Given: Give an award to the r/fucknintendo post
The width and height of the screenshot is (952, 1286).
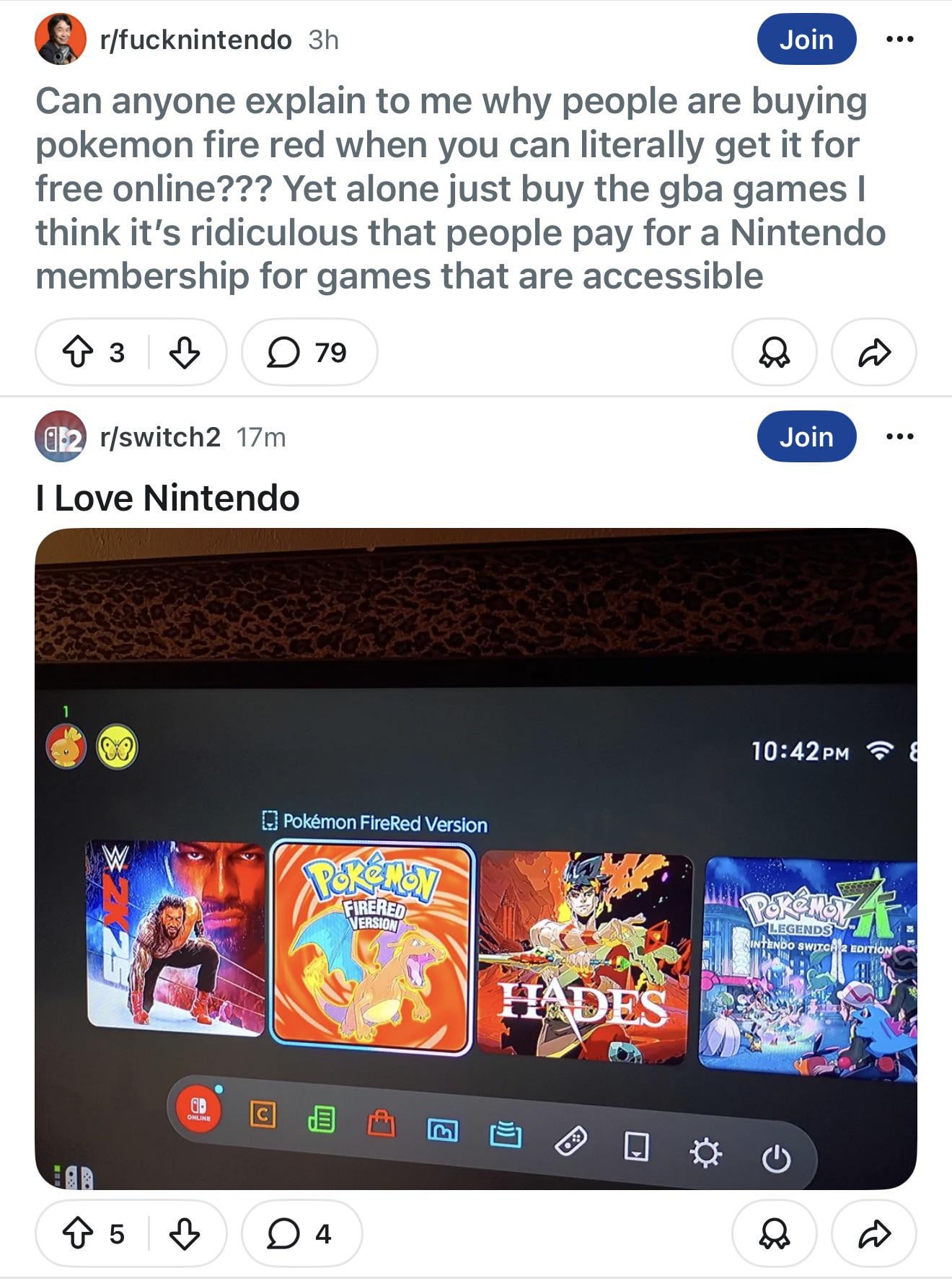Looking at the screenshot, I should (x=775, y=353).
